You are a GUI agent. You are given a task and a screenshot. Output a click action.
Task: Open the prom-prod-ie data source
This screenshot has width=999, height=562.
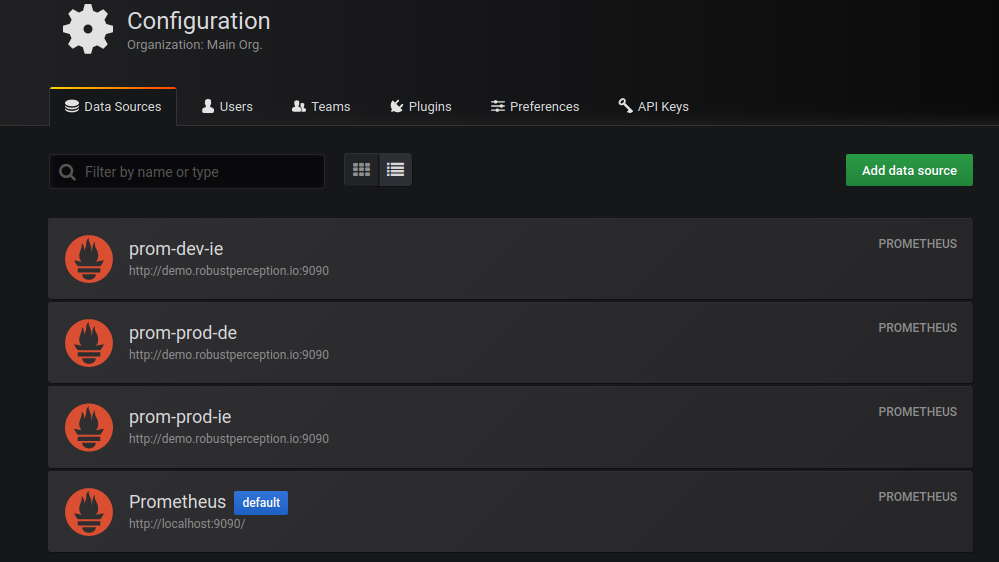pyautogui.click(x=510, y=427)
